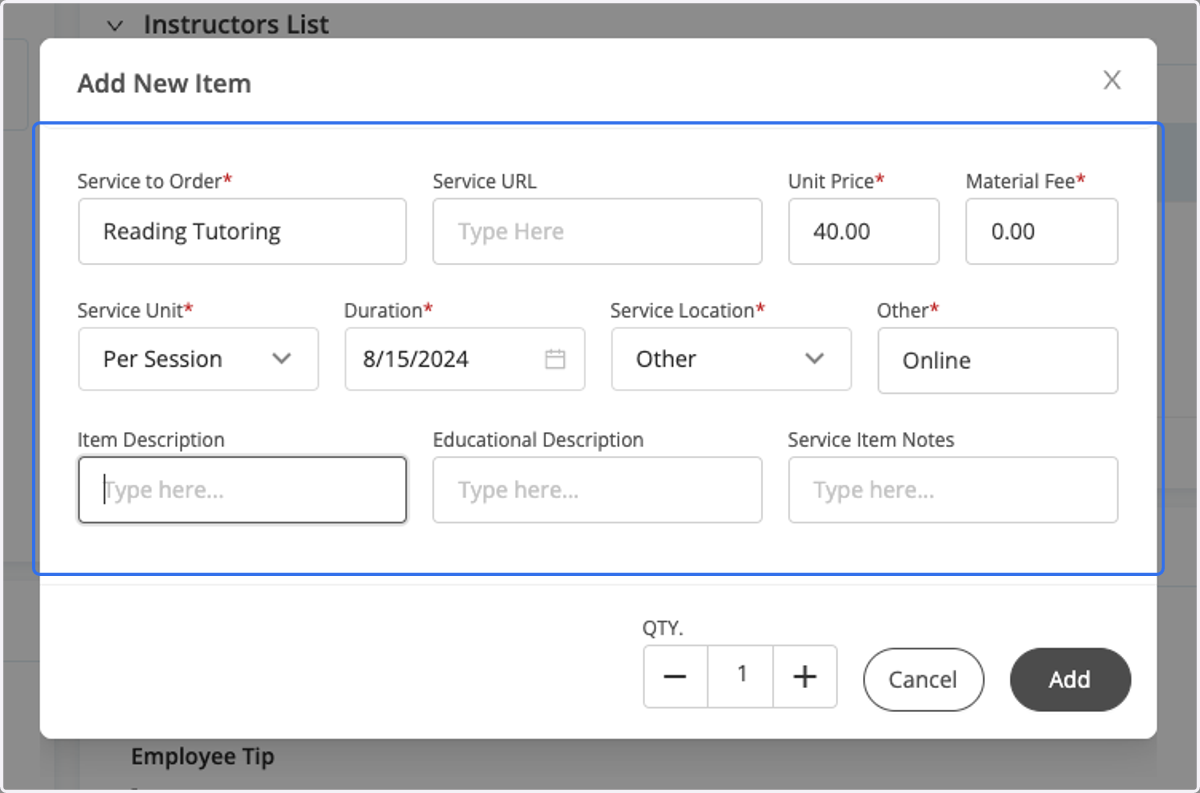Screen dimensions: 1200x793
Task: Open the Service Unit dropdown
Action: tap(198, 359)
